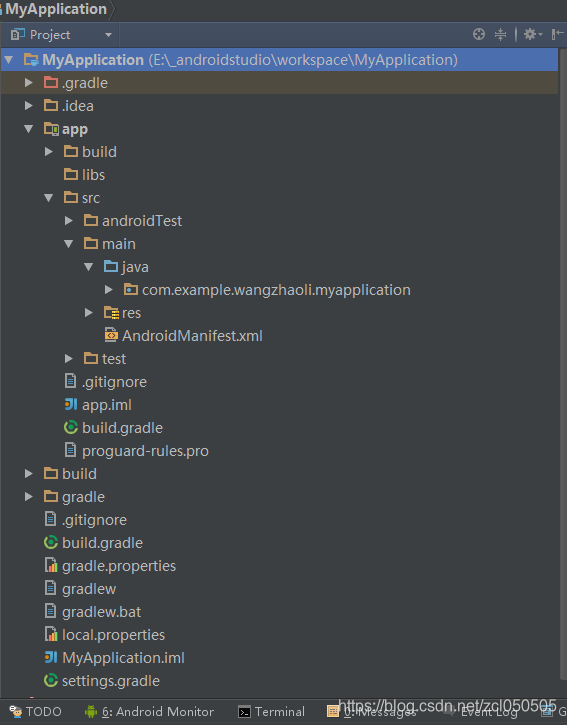Expand the com.example.wangzhaoli.myapplication package arrow
The height and width of the screenshot is (725, 567).
109,290
